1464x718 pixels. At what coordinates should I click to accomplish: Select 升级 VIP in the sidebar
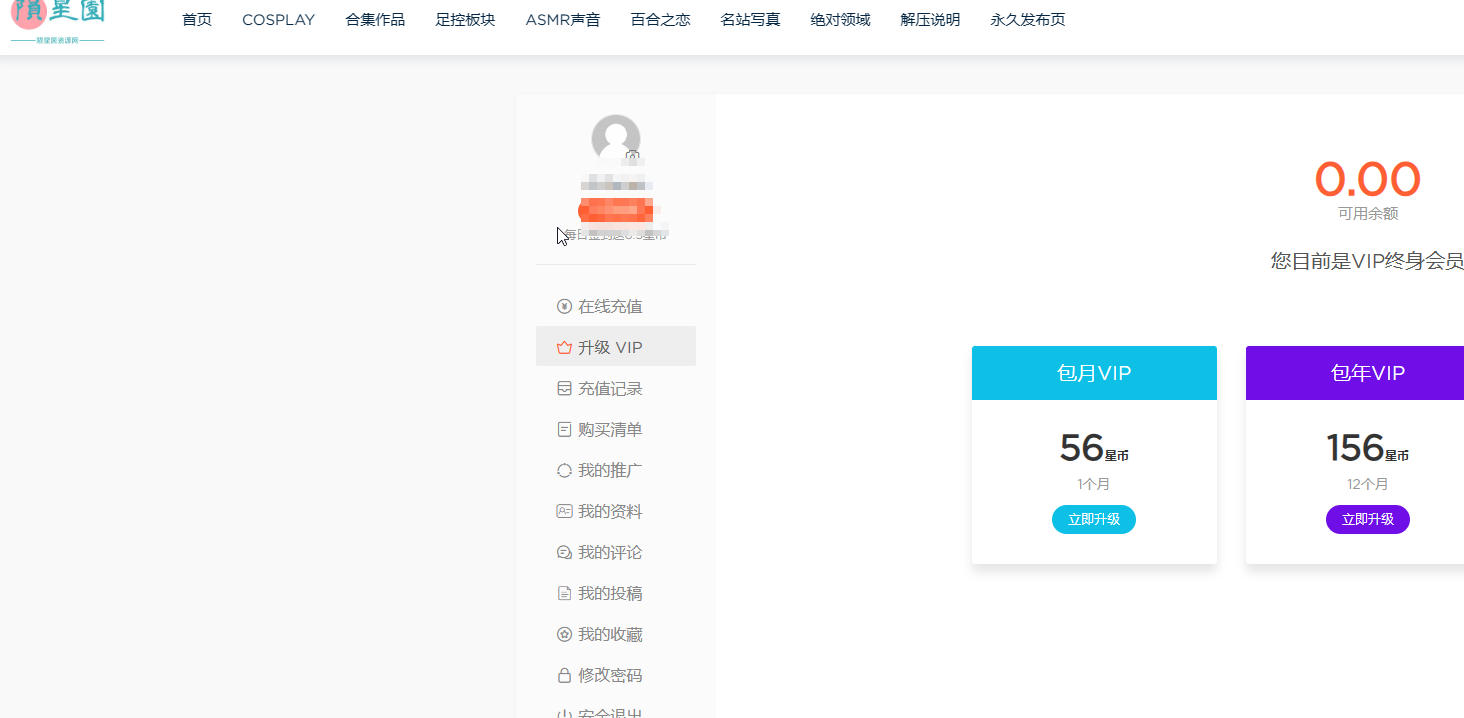tap(616, 347)
